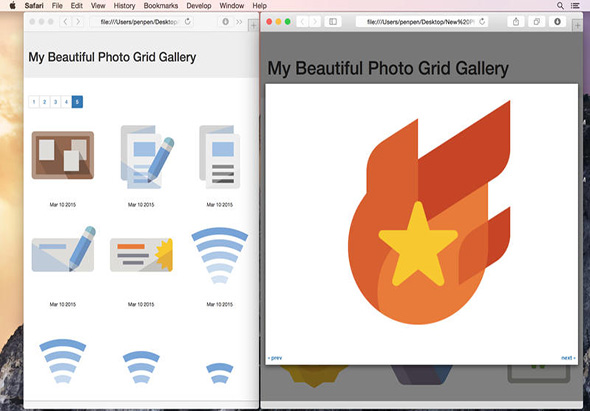Select active gallery page 5
590x411 pixels.
click(x=77, y=102)
